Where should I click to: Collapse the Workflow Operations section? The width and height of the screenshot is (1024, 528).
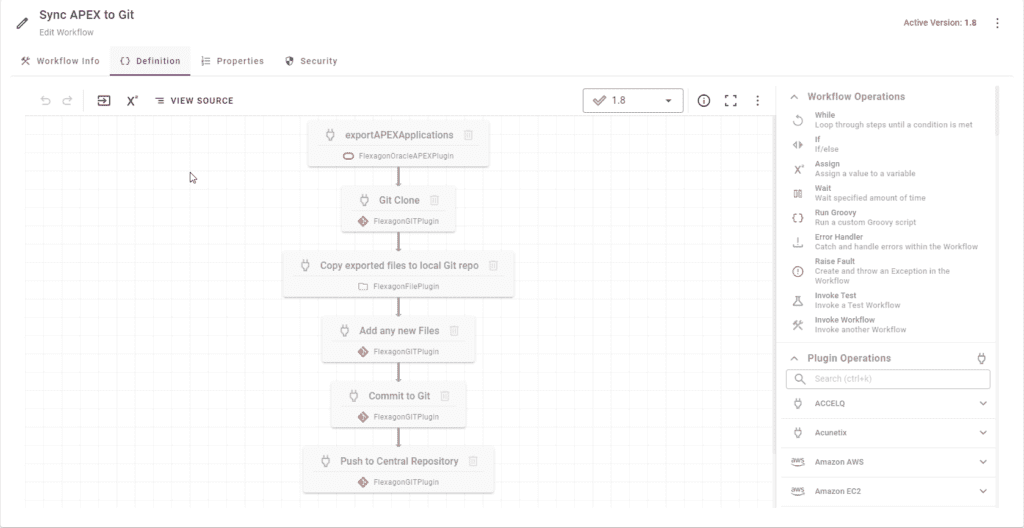(x=794, y=97)
